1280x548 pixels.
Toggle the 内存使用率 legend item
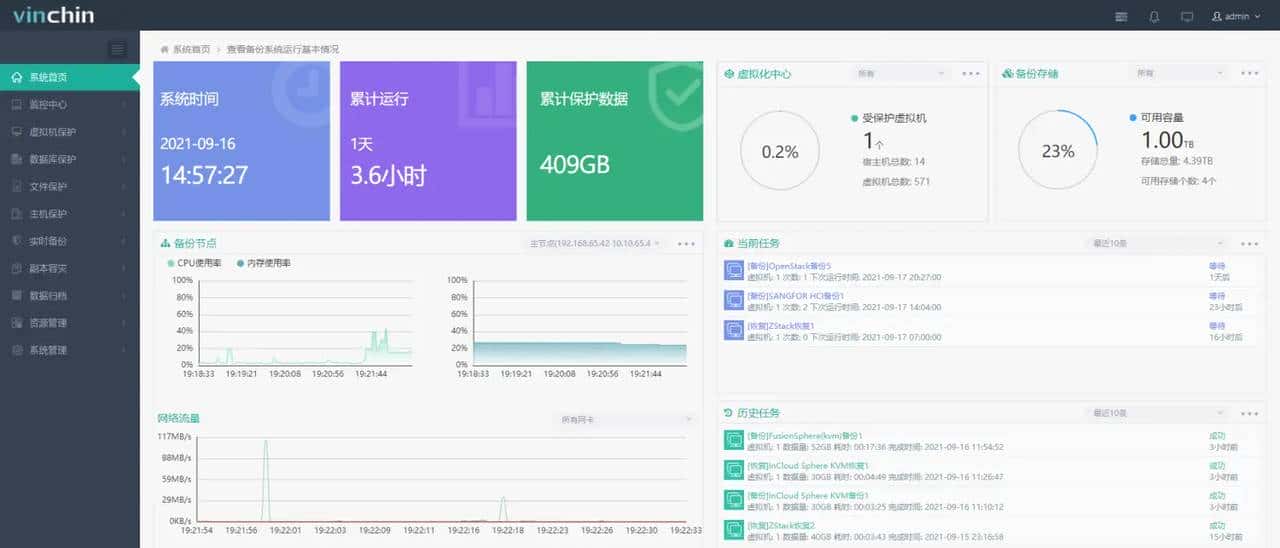[263, 262]
